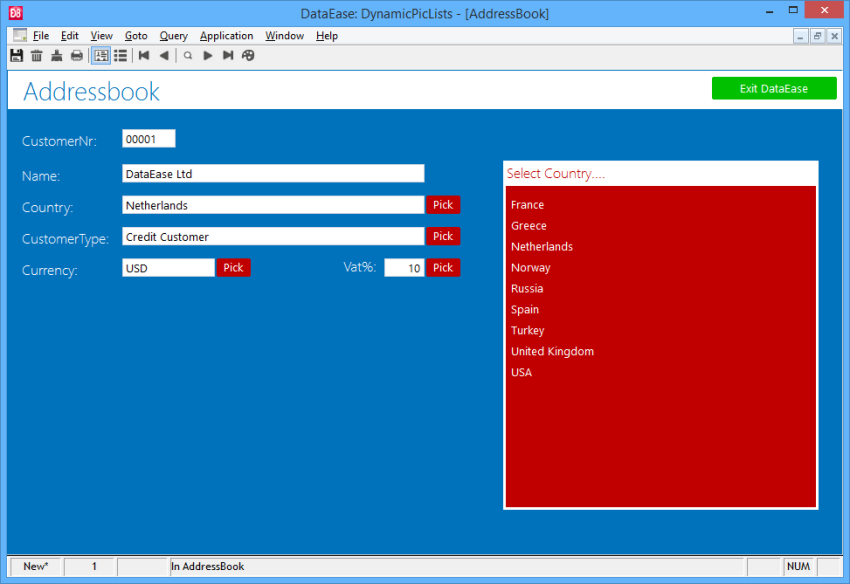850x584 pixels.
Task: Click the palette icon in toolbar
Action: pyautogui.click(x=248, y=55)
